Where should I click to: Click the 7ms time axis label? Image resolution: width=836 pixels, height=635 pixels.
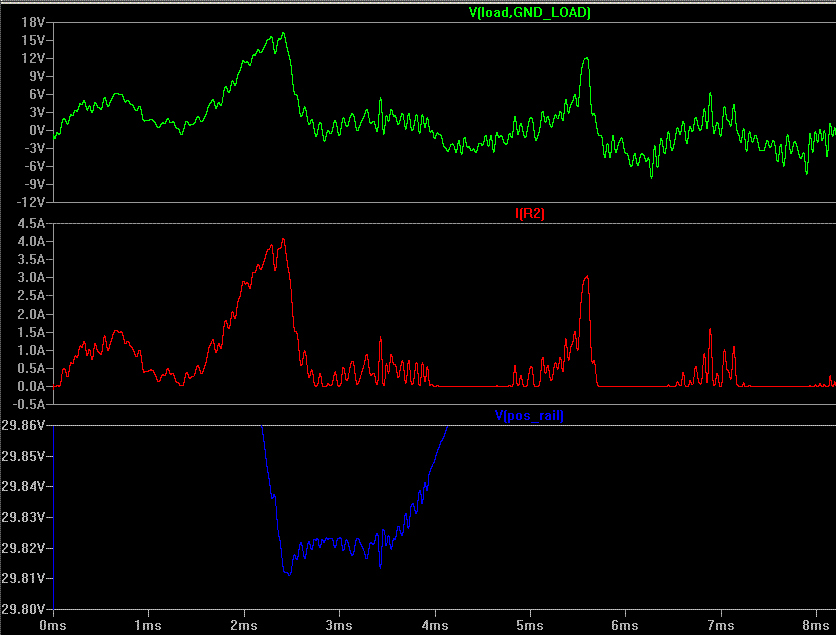tap(721, 625)
